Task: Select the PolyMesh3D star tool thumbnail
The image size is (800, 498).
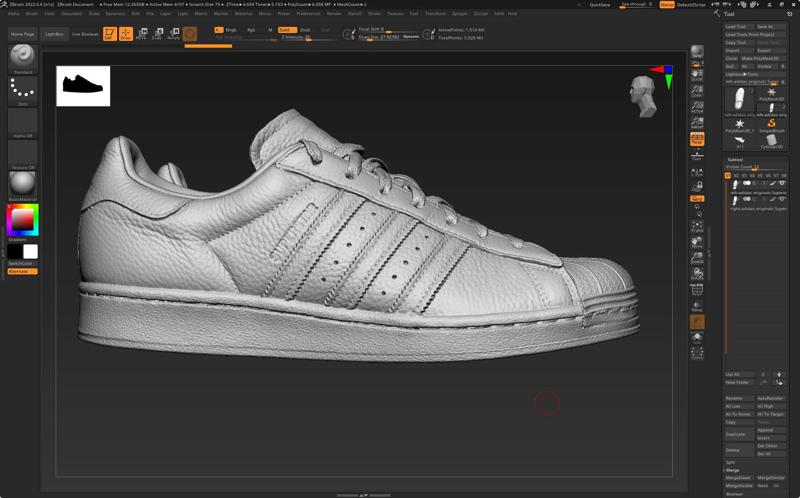Action: pyautogui.click(x=771, y=94)
